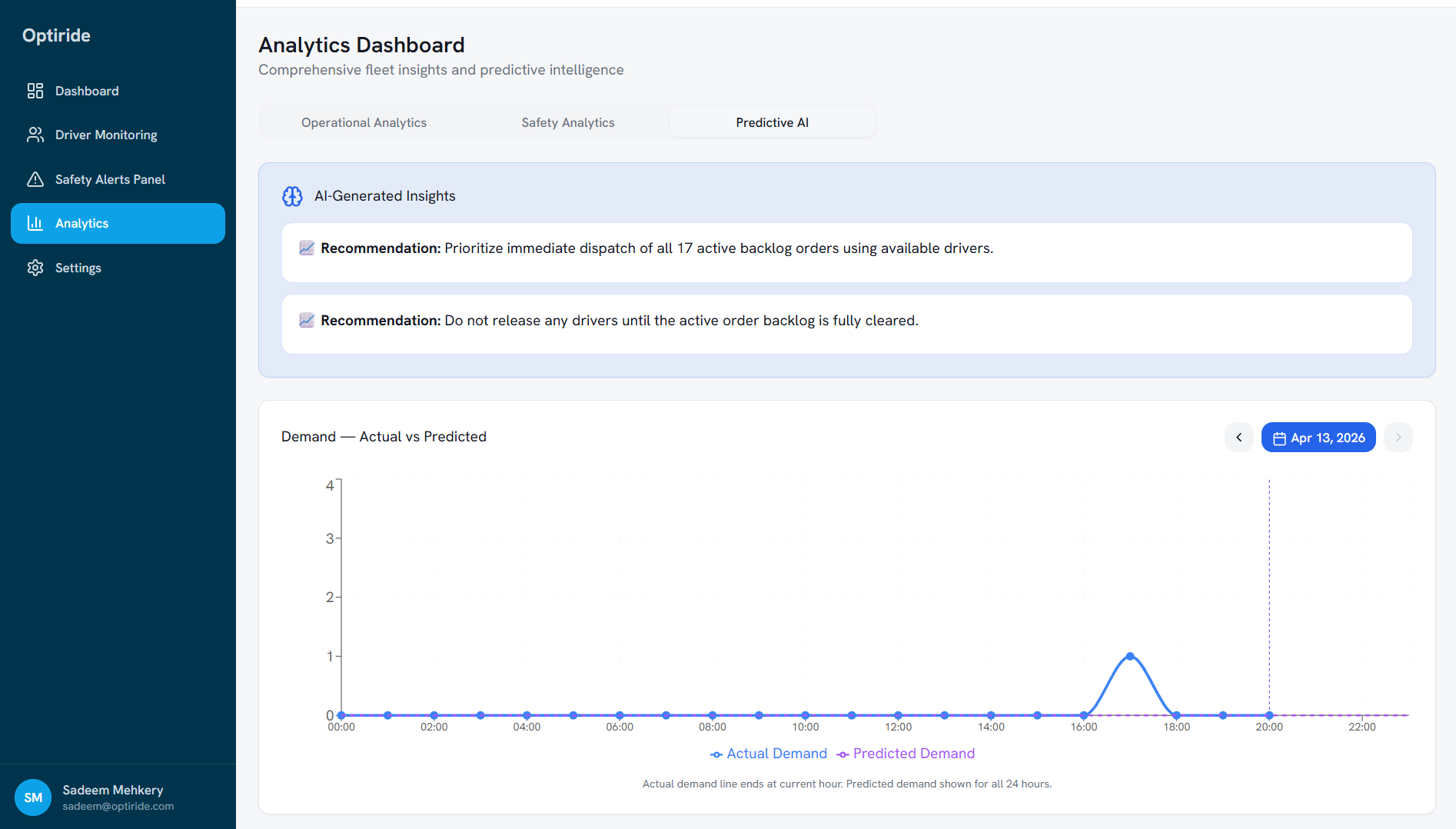Click chart icon of driver release recommendation
The width and height of the screenshot is (1456, 829).
307,320
